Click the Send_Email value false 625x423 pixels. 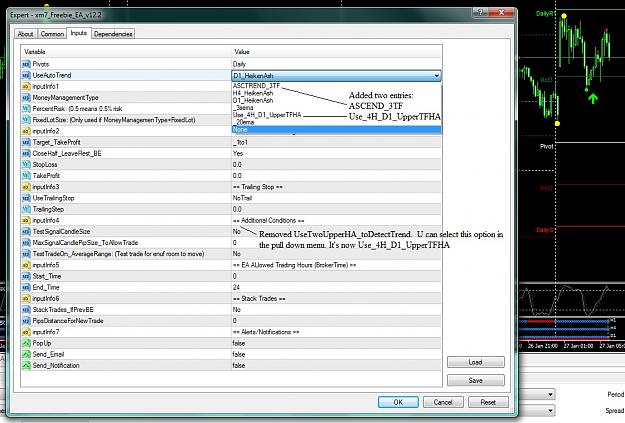239,354
